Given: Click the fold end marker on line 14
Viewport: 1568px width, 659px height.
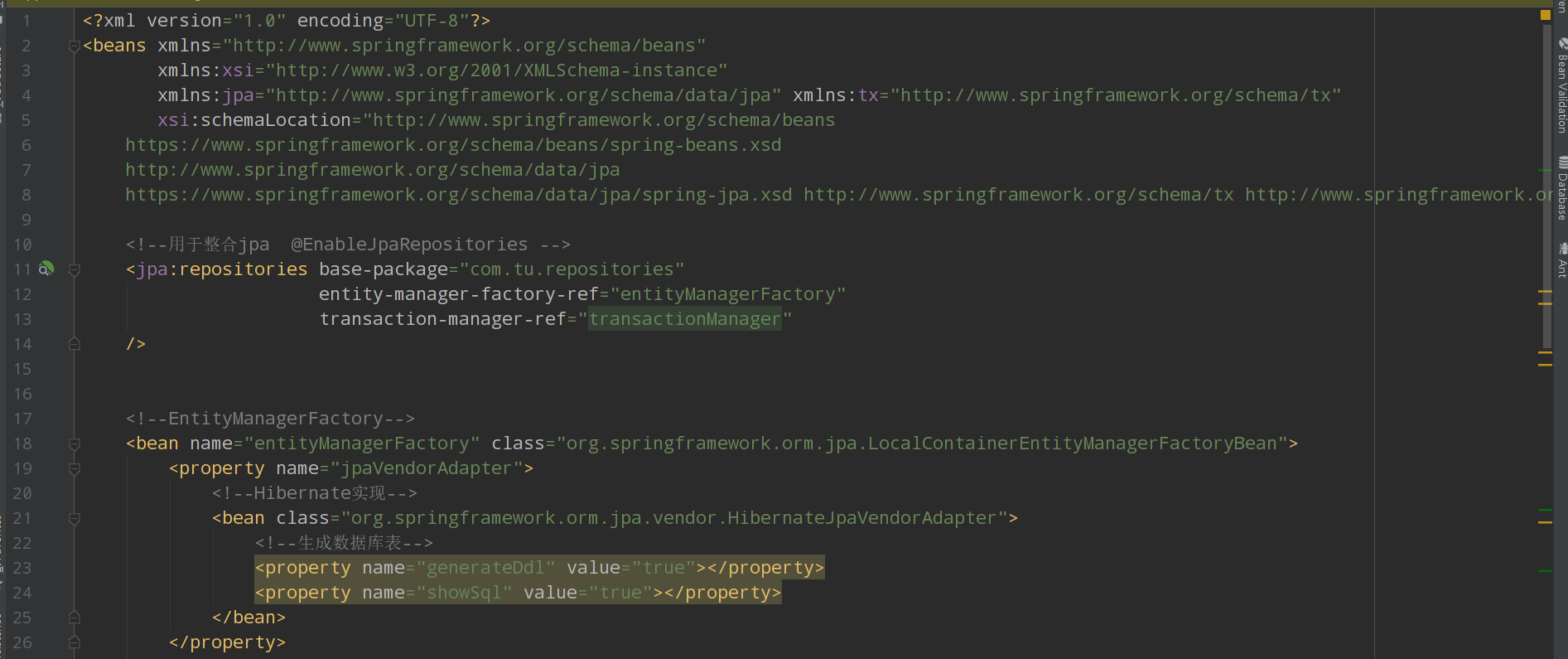Looking at the screenshot, I should pos(74,343).
